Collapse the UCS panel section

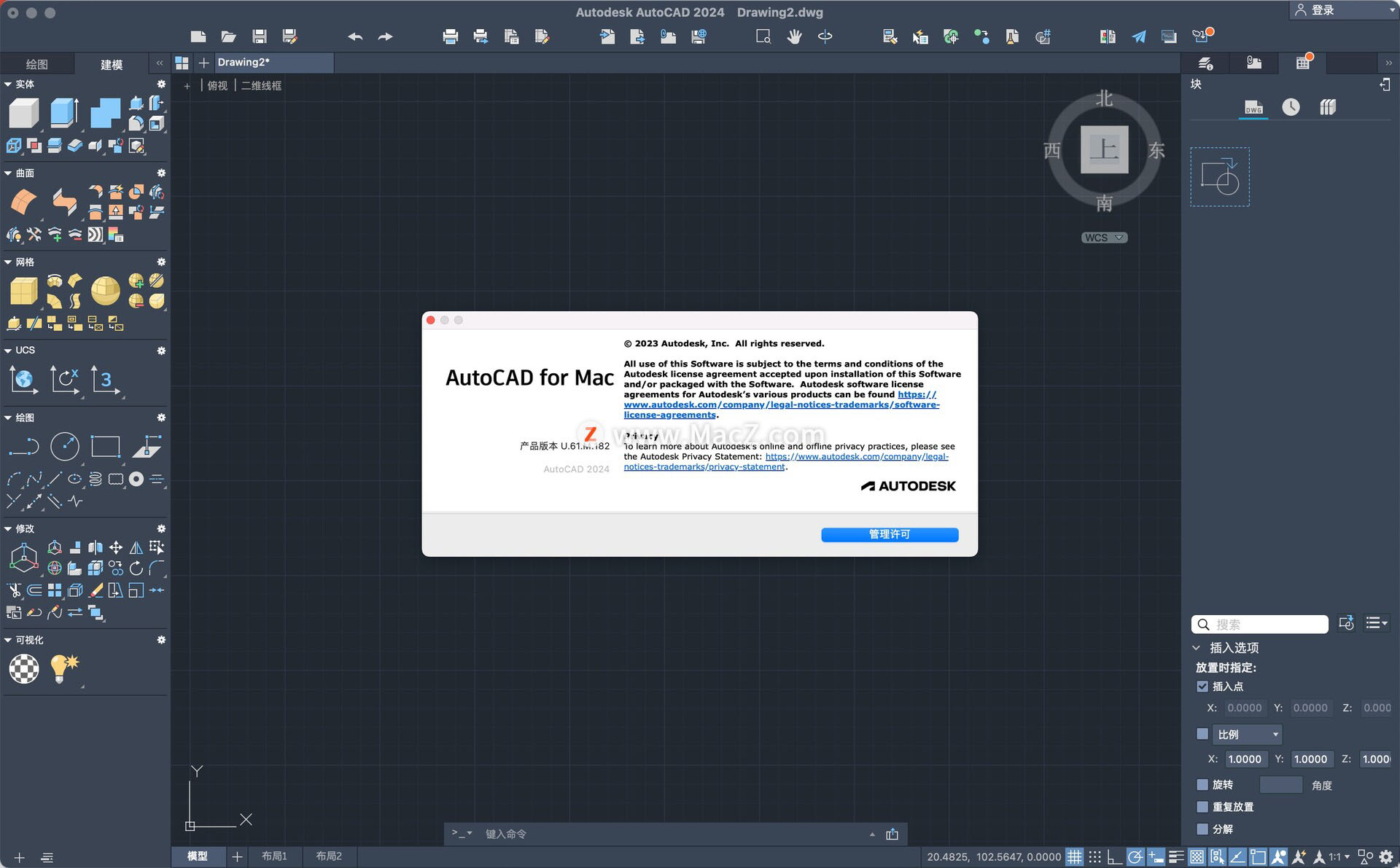click(8, 351)
